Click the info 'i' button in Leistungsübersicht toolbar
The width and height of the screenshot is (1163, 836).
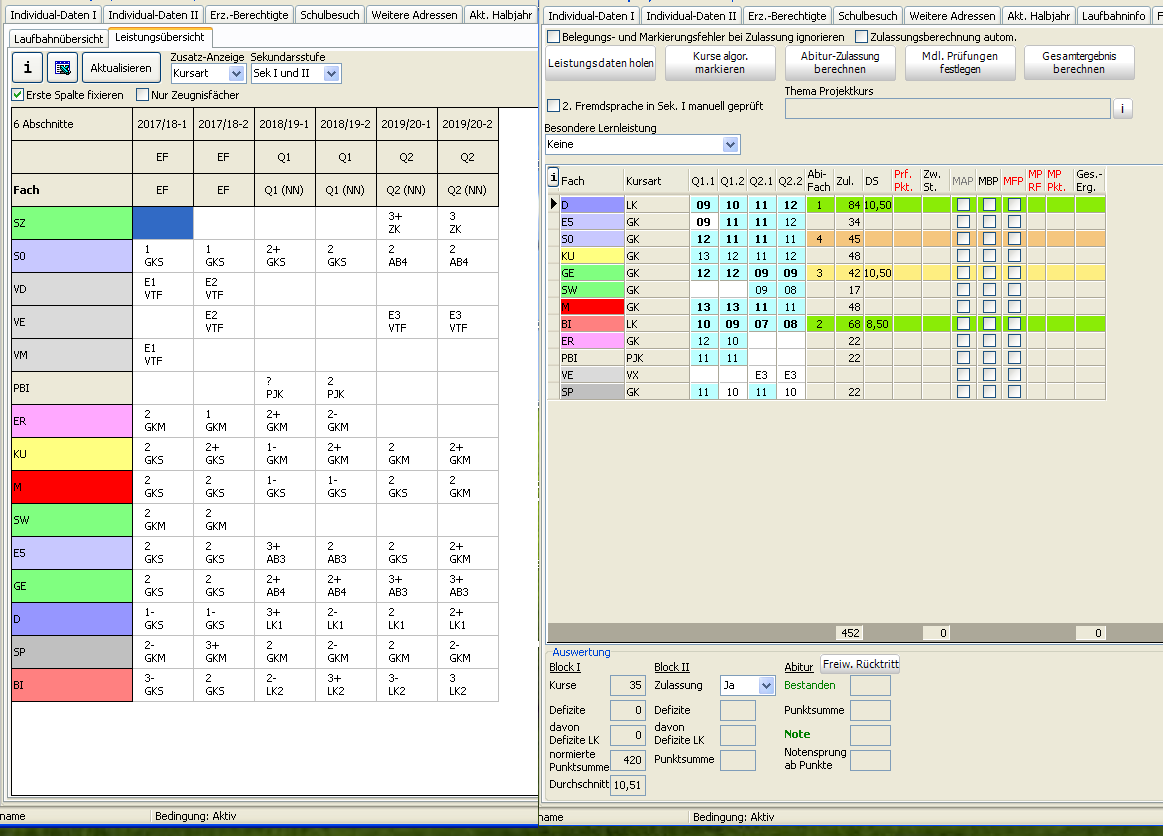(x=27, y=68)
